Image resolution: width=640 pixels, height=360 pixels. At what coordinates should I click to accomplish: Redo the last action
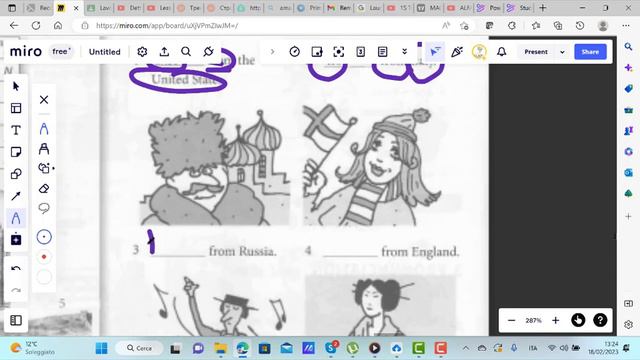tap(16, 290)
